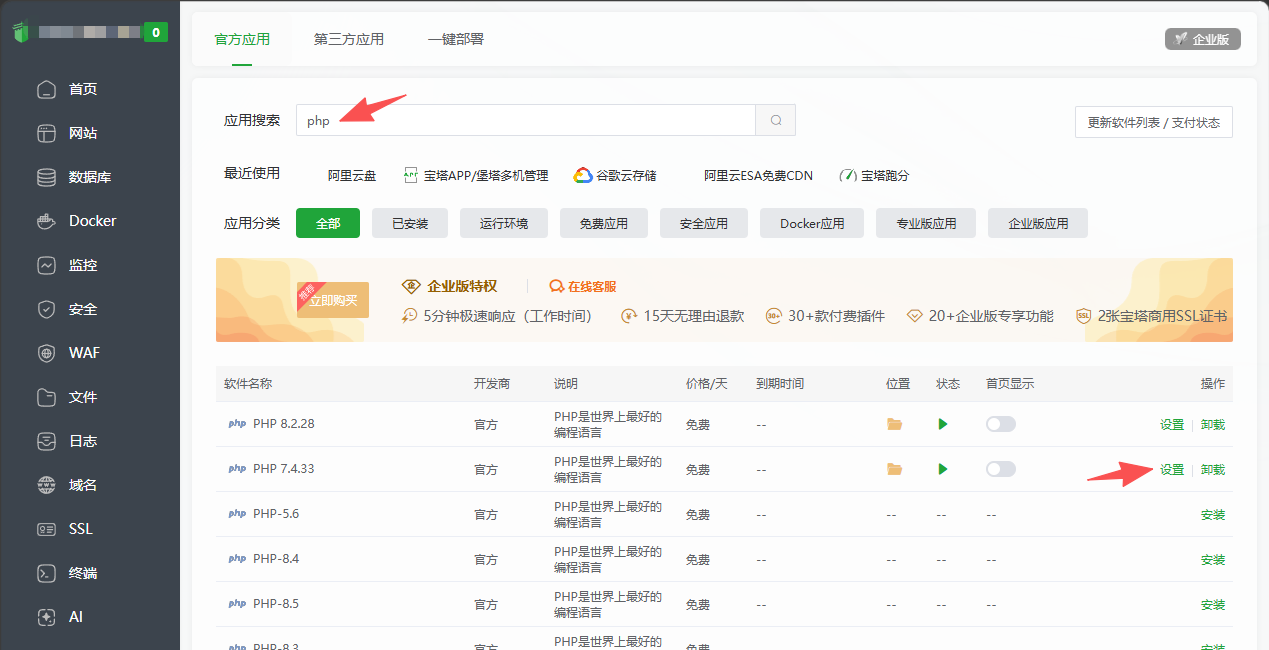The image size is (1269, 650).
Task: Open 阿里云ESA免费CDN recent app
Action: tap(758, 175)
